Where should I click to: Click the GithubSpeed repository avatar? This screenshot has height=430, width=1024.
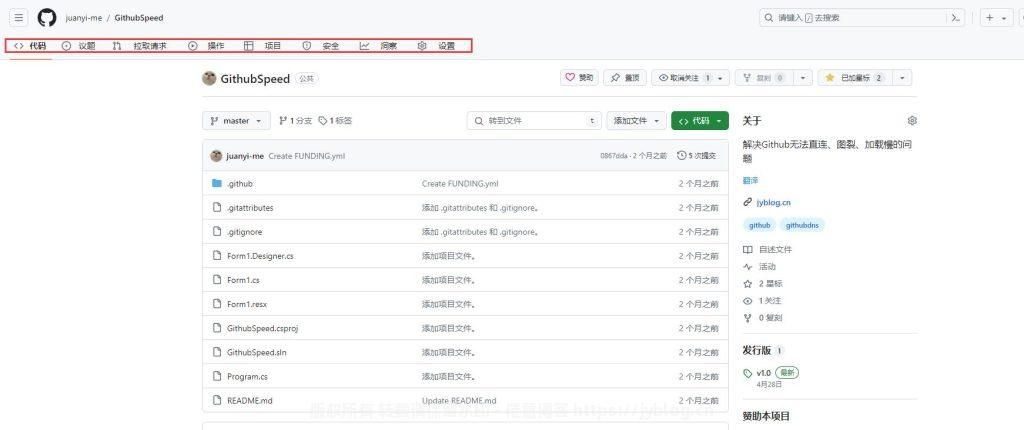209,78
